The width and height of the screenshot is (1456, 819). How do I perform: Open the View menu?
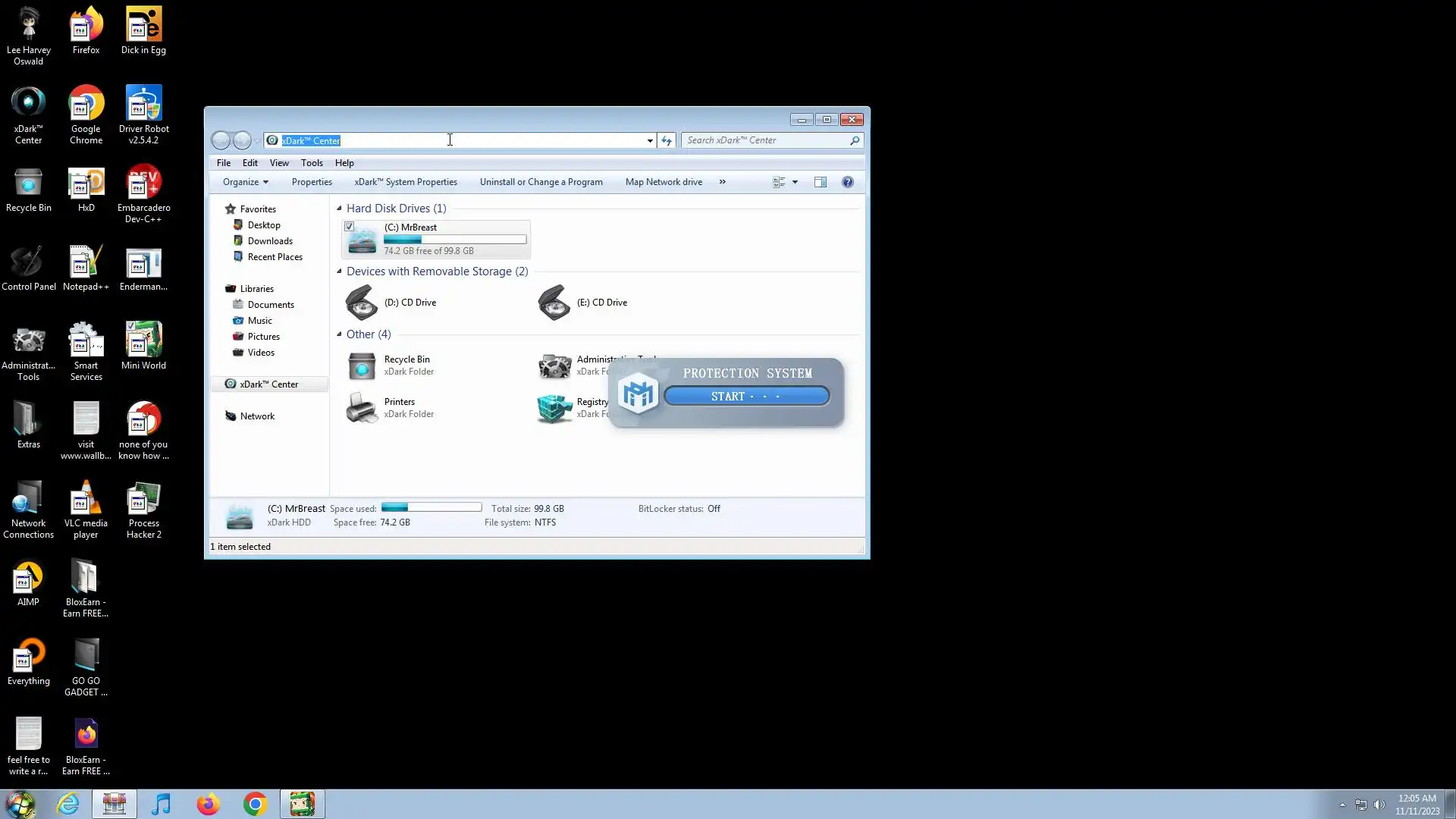point(279,163)
